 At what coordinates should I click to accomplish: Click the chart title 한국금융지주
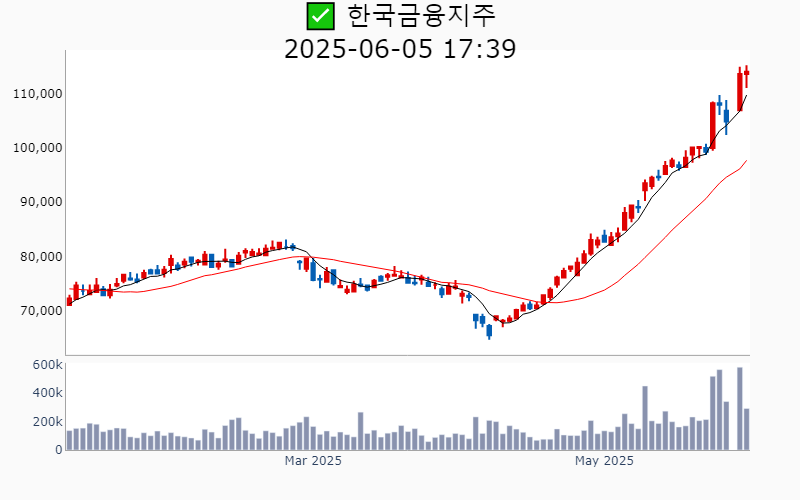point(421,16)
